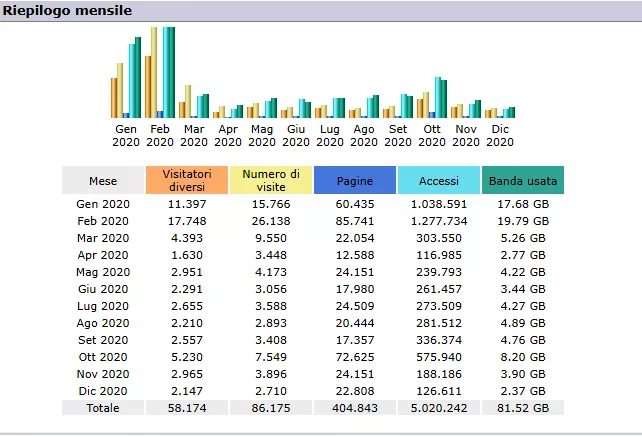The height and width of the screenshot is (437, 642).
Task: Click the orange "Visitatori diversi" column header
Action: click(x=186, y=180)
